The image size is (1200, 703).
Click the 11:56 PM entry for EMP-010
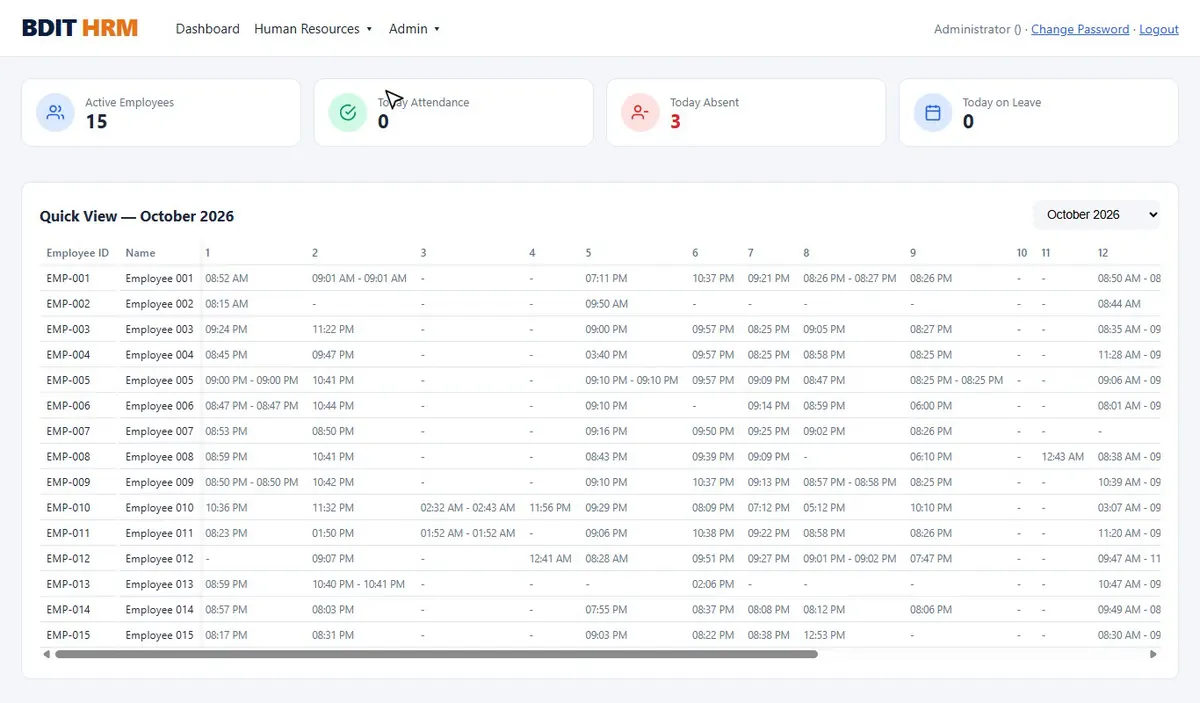[x=550, y=508]
